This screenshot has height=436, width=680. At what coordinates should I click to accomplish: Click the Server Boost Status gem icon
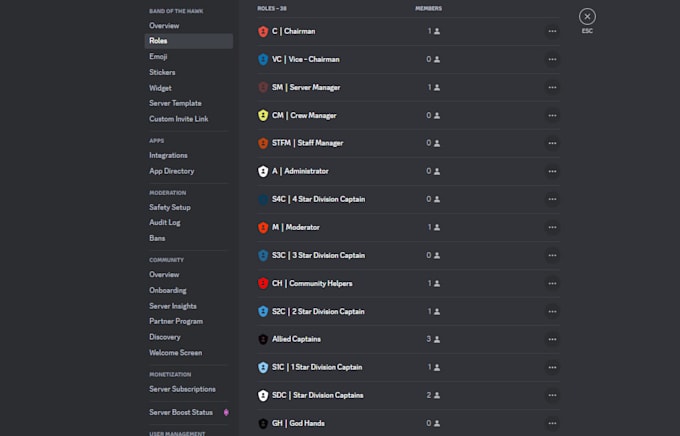coord(226,412)
